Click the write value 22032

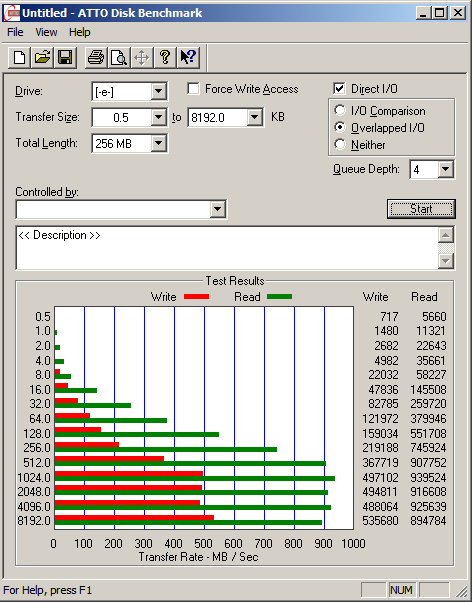point(383,375)
